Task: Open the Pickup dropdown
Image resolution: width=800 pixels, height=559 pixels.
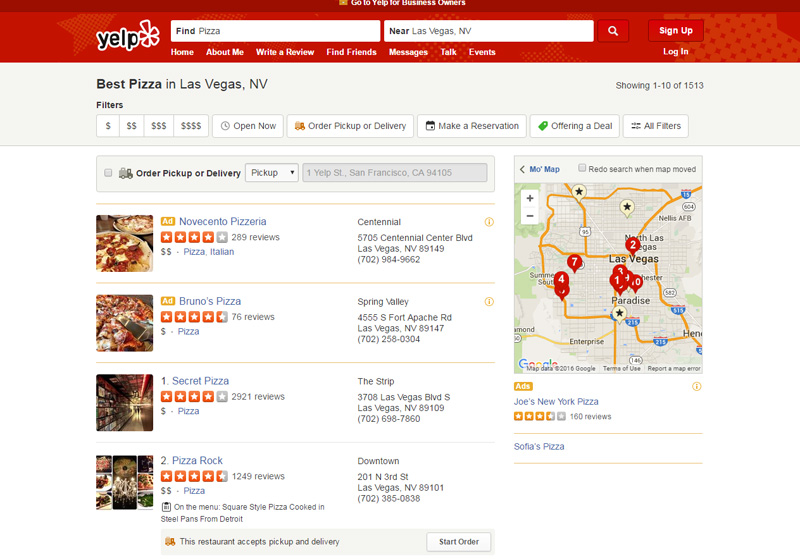Action: click(271, 173)
